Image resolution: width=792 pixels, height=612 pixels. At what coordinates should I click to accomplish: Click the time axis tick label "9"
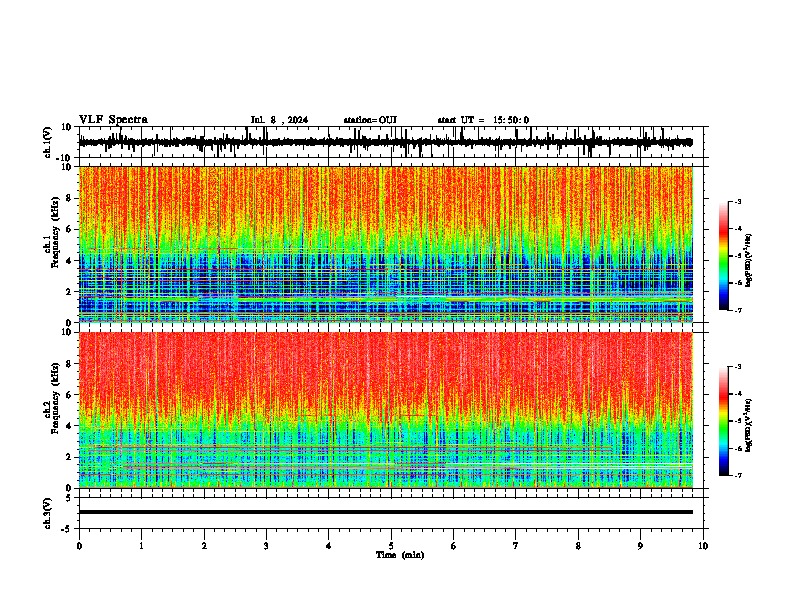[640, 546]
